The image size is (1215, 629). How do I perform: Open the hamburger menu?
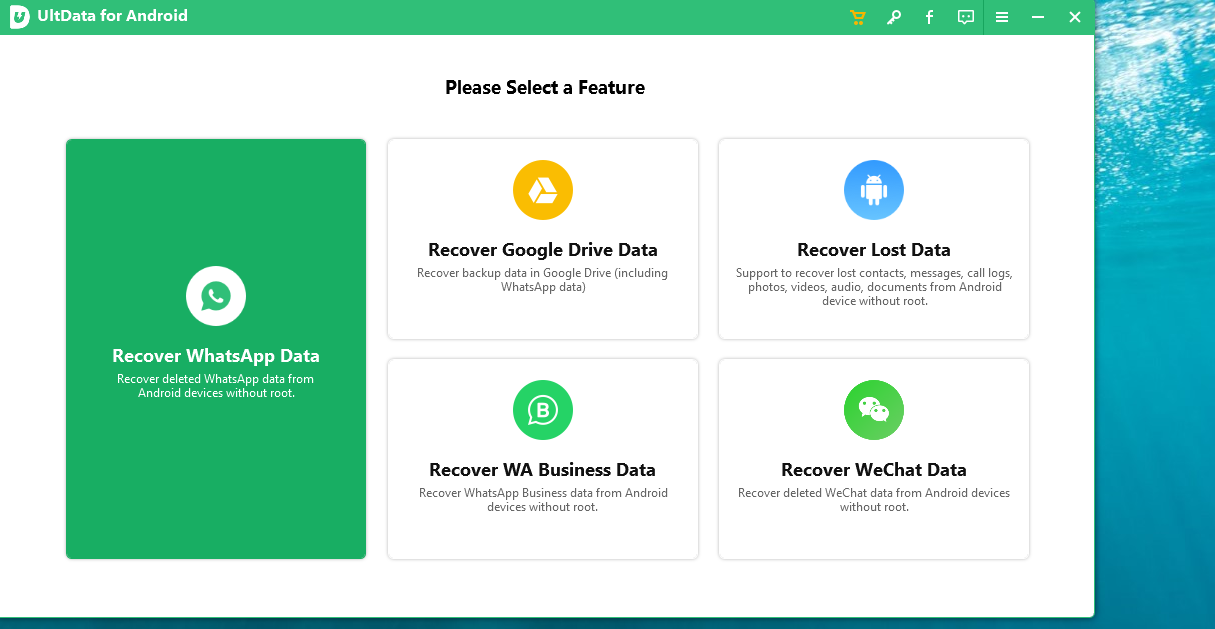pyautogui.click(x=1002, y=17)
